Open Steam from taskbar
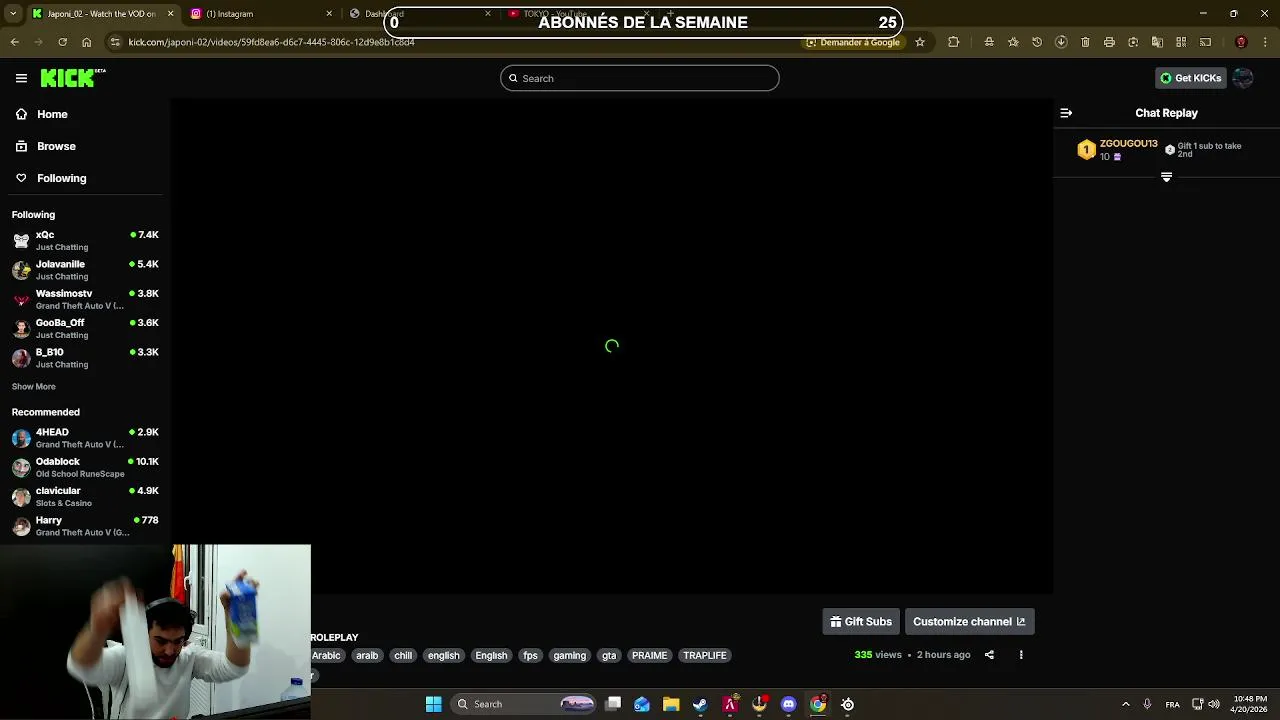This screenshot has height=720, width=1280. pyautogui.click(x=700, y=704)
